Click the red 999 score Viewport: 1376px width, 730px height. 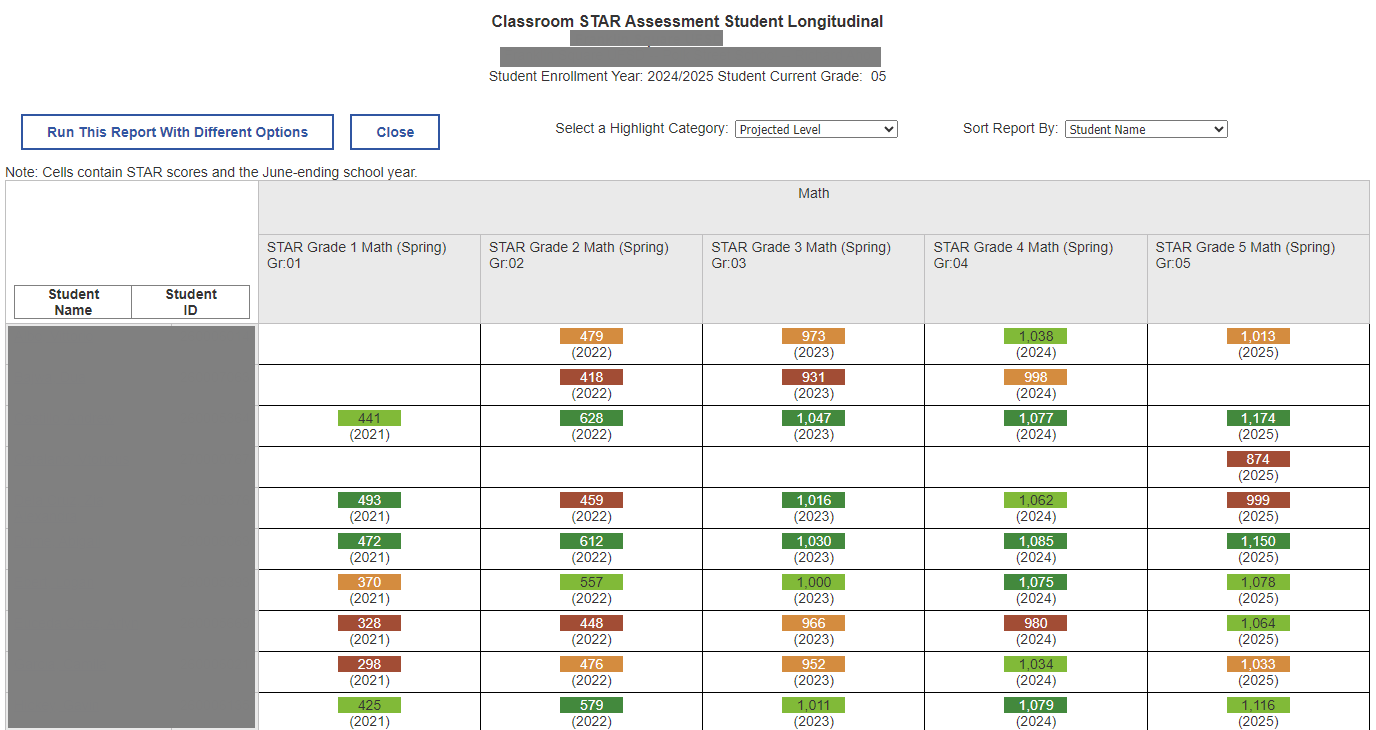[1258, 500]
